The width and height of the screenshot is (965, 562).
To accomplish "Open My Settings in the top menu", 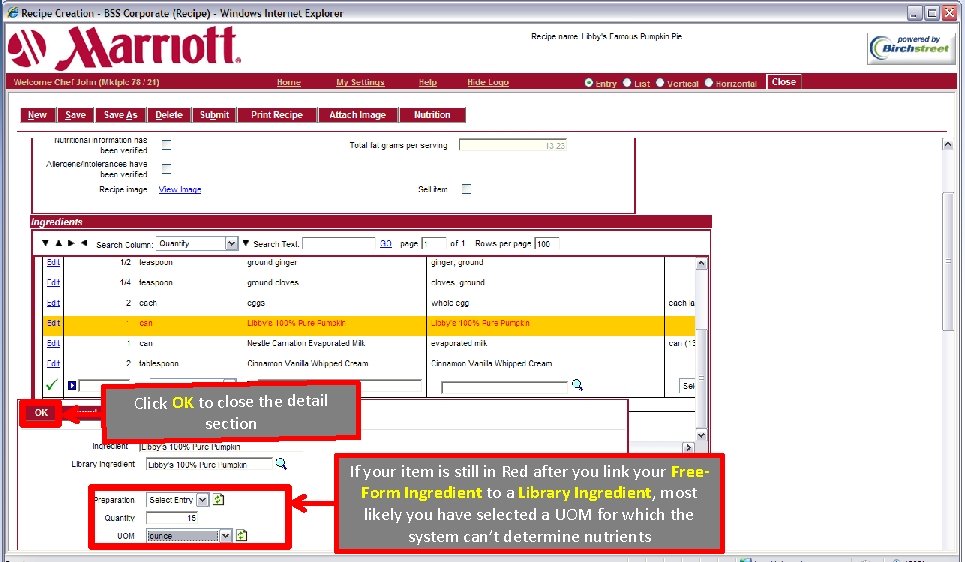I will pos(360,82).
